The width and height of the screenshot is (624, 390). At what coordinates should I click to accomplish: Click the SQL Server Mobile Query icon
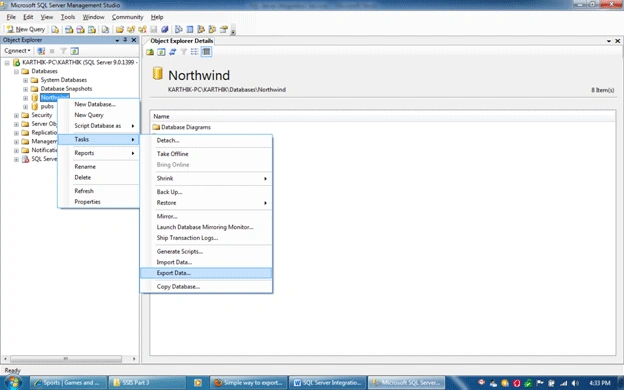tap(105, 29)
